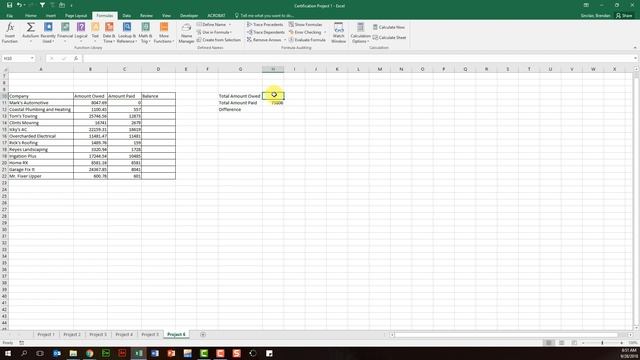Image resolution: width=640 pixels, height=360 pixels.
Task: Click Create from Selection
Action: [x=219, y=40]
